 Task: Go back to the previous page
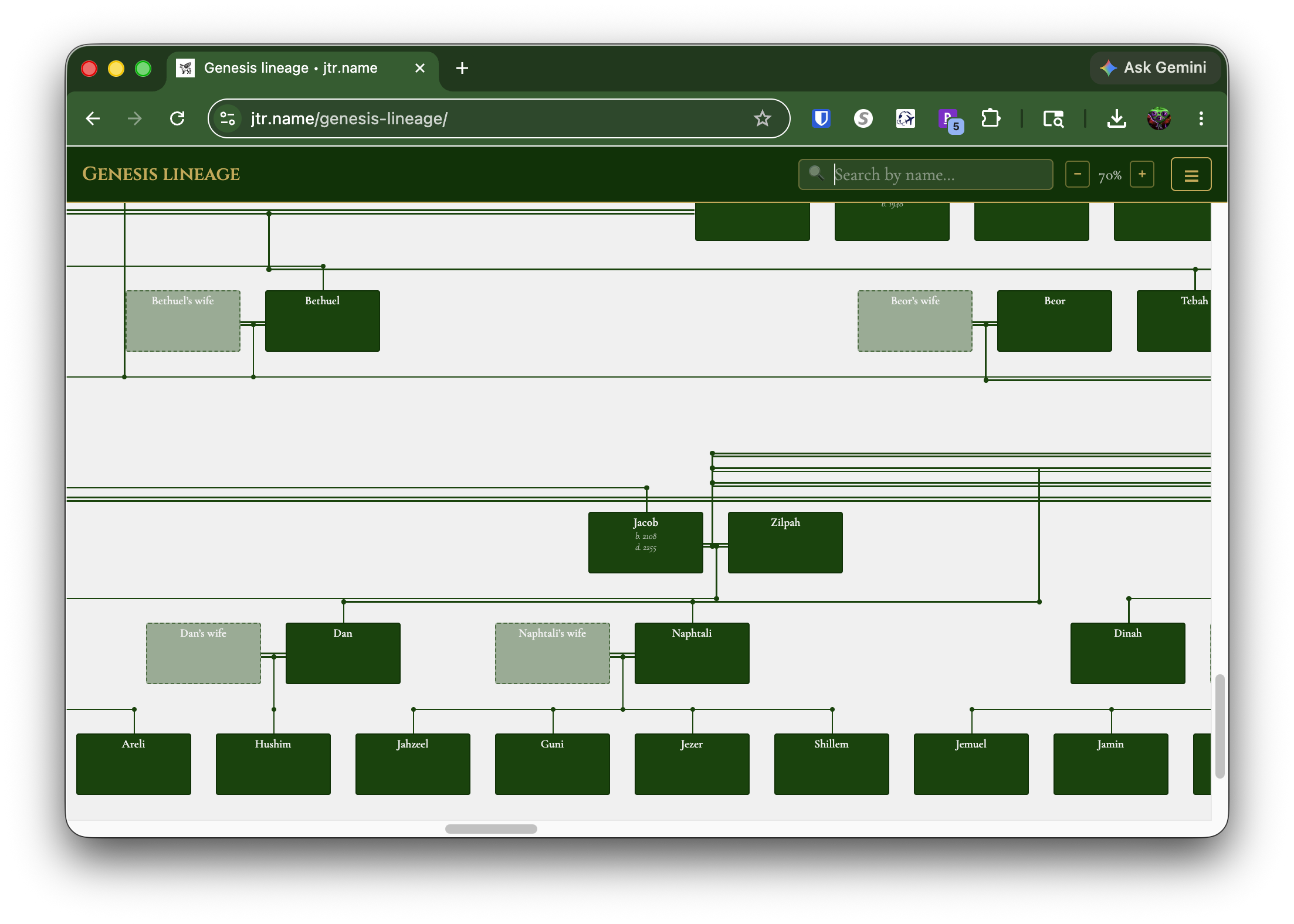(93, 119)
